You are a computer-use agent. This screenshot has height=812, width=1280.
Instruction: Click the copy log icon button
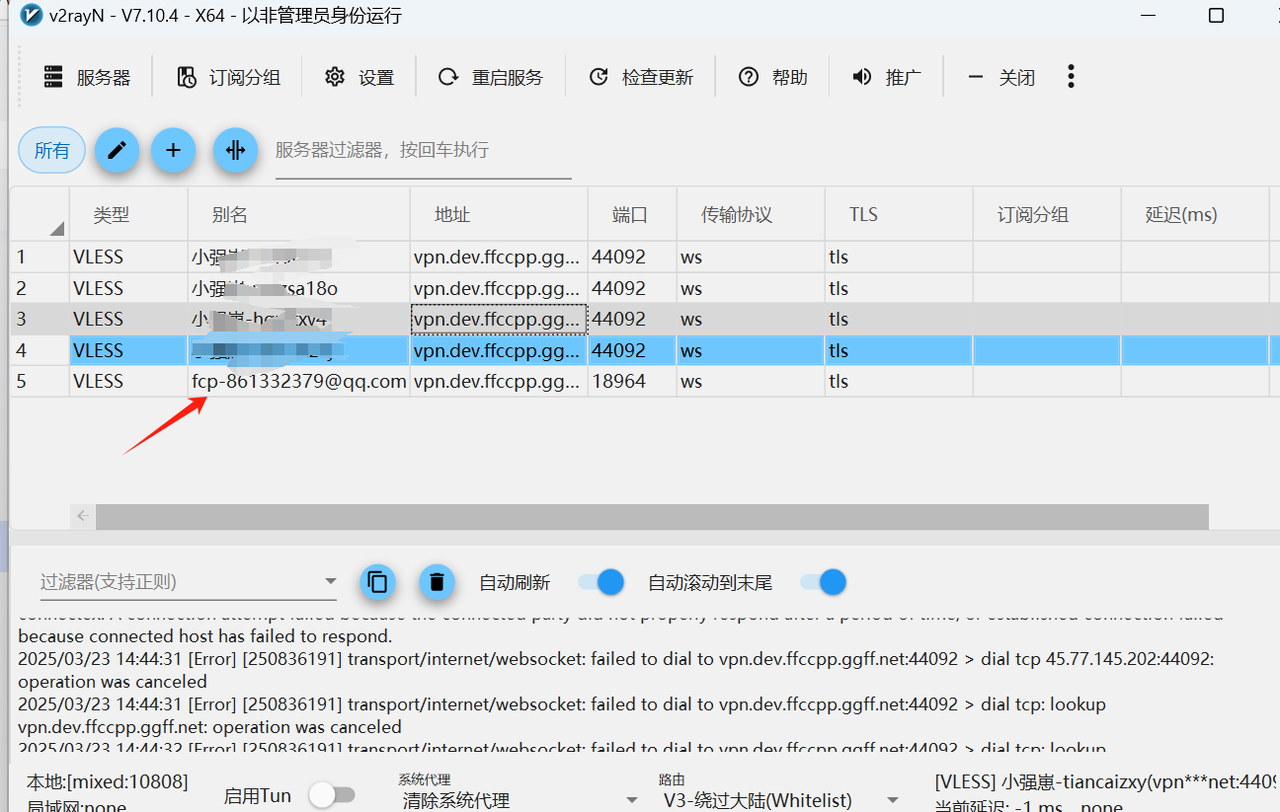click(377, 582)
